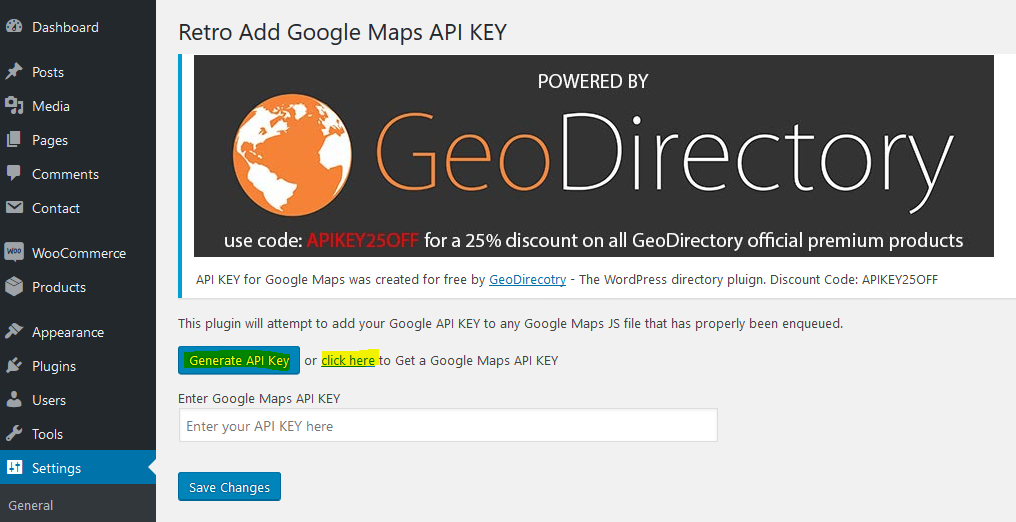Viewport: 1016px width, 522px height.
Task: Click the 'Enter Google Maps API KEY' label
Action: point(259,398)
